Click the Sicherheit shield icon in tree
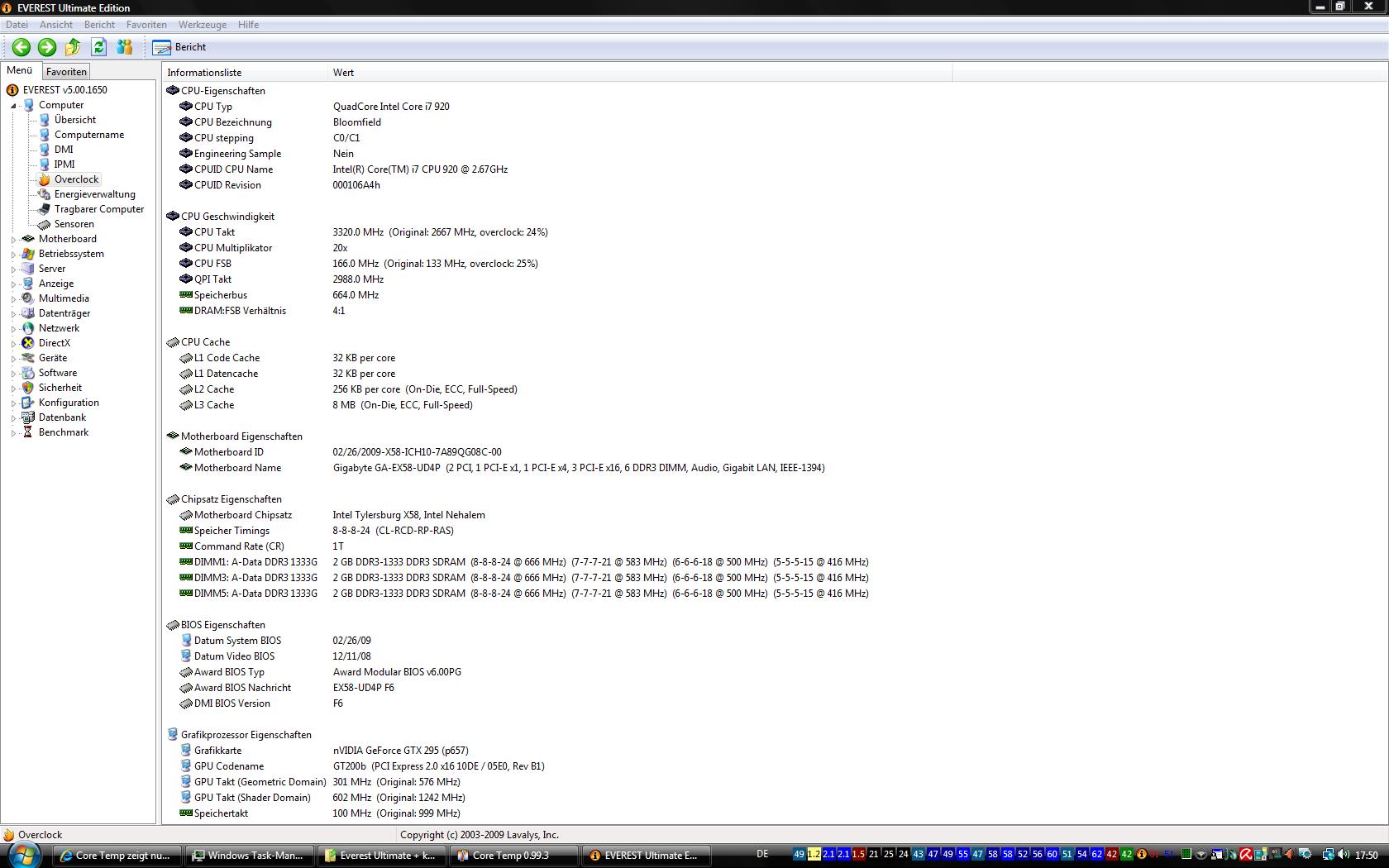Viewport: 1389px width, 868px height. click(x=28, y=388)
